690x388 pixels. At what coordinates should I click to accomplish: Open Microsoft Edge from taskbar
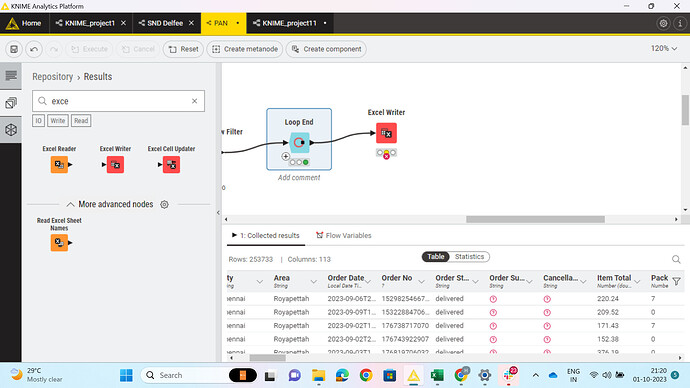click(x=342, y=375)
